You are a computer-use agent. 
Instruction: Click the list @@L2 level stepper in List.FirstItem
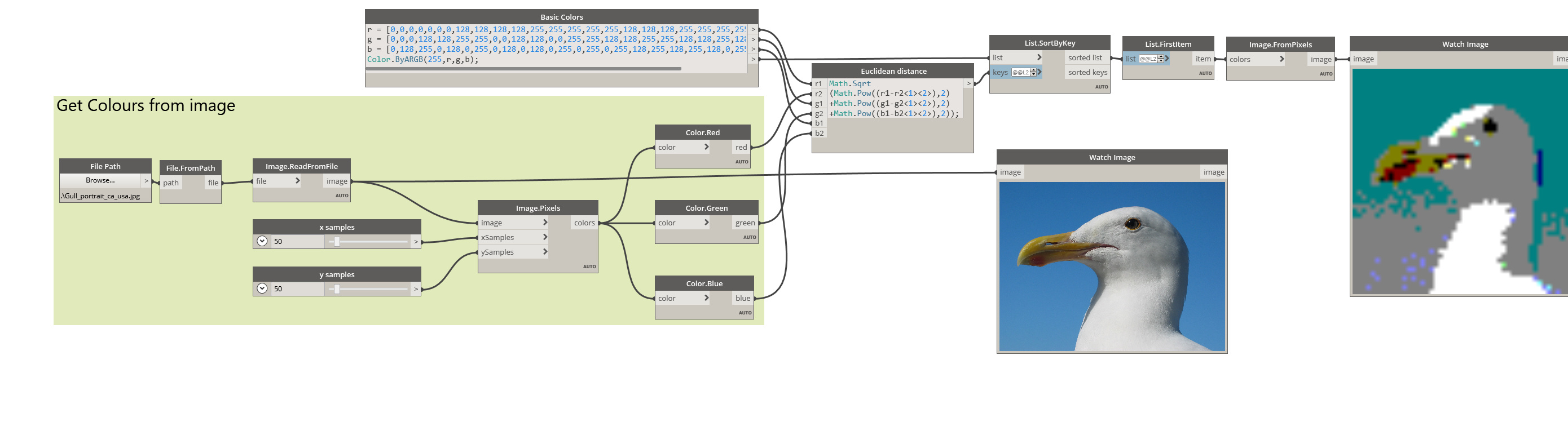pyautogui.click(x=1152, y=59)
